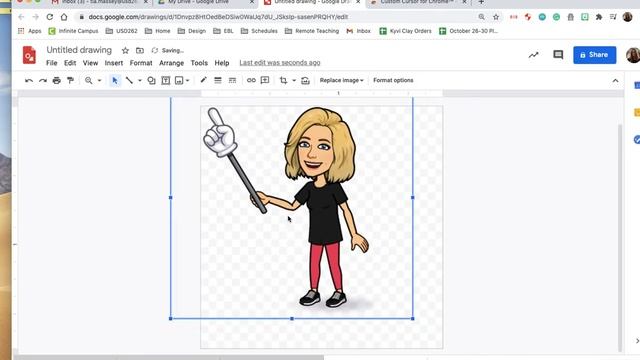Click the Bitmoji image on the canvas

click(x=292, y=208)
